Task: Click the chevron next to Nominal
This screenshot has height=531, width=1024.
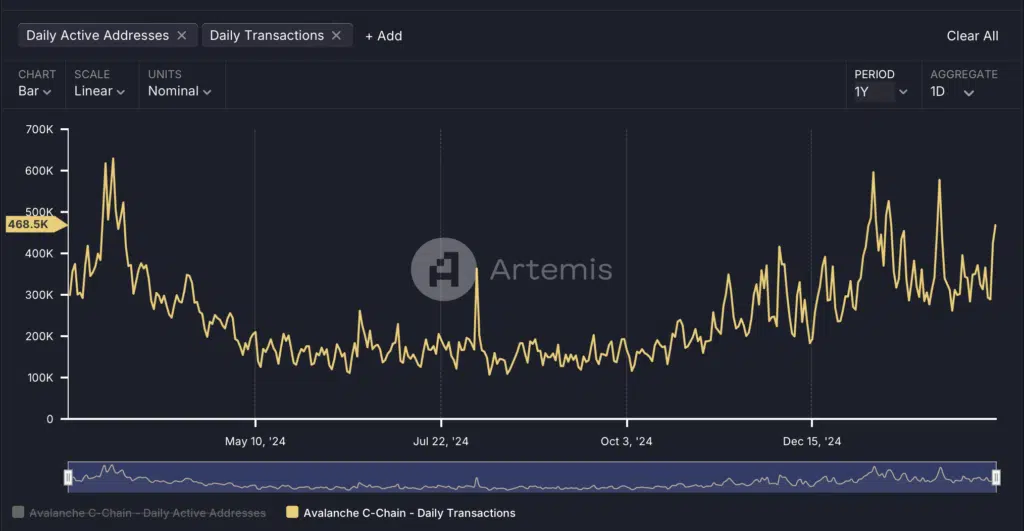Action: [x=207, y=92]
